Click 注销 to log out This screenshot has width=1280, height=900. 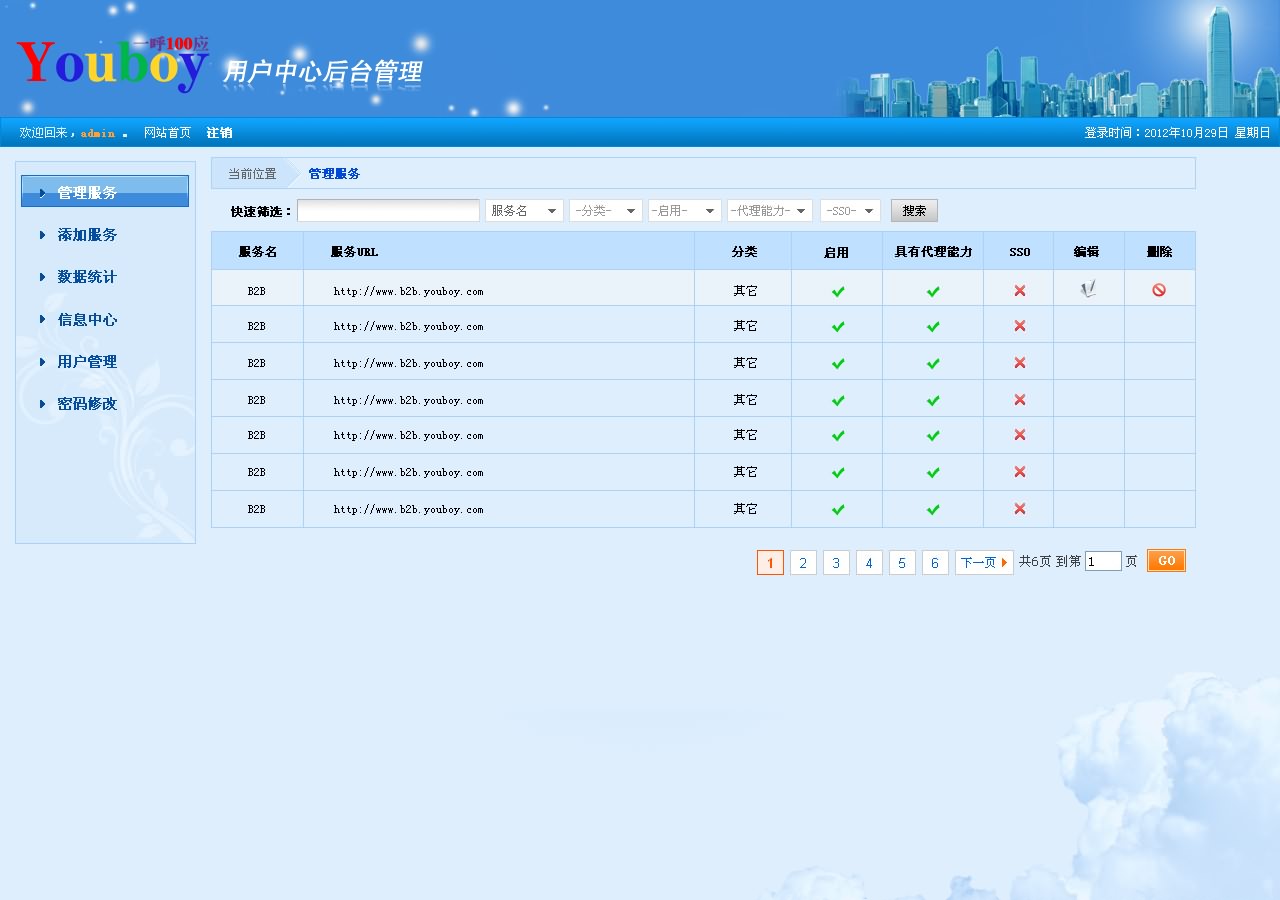coord(219,133)
